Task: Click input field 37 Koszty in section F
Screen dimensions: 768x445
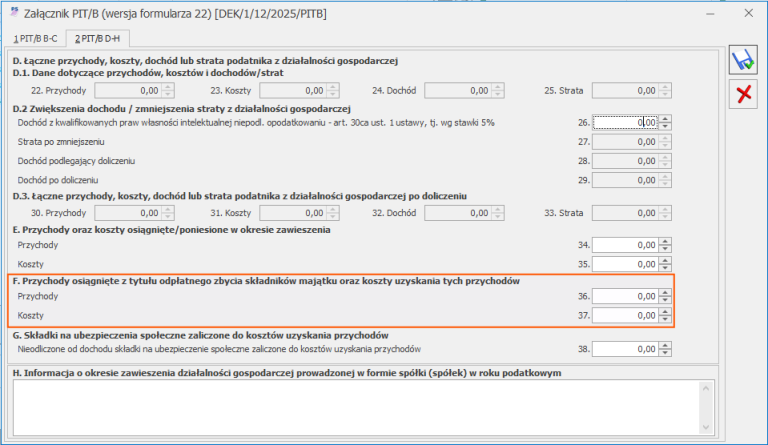Action: pos(625,316)
